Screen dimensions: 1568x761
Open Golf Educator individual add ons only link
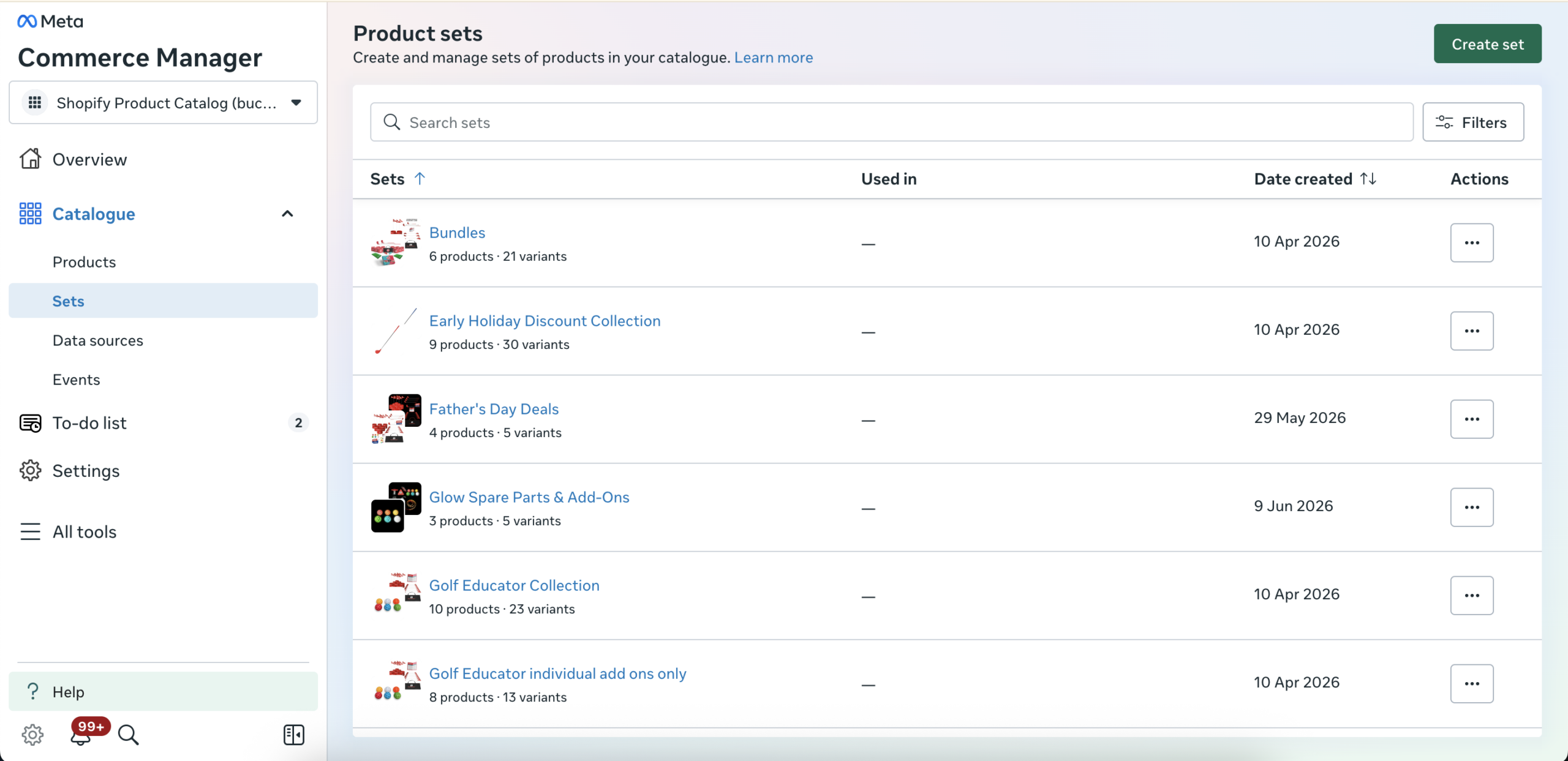(x=557, y=673)
